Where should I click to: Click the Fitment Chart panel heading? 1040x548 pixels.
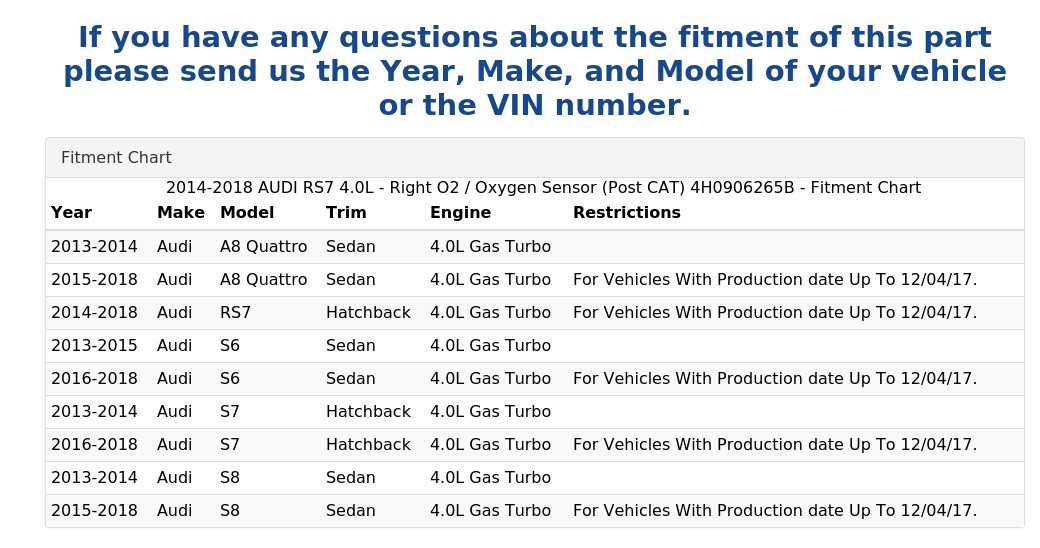116,158
